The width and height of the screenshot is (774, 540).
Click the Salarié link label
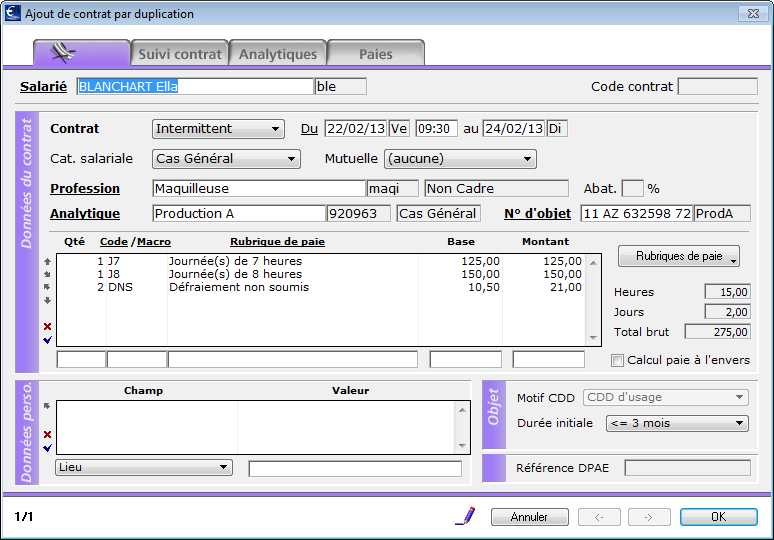pos(43,86)
